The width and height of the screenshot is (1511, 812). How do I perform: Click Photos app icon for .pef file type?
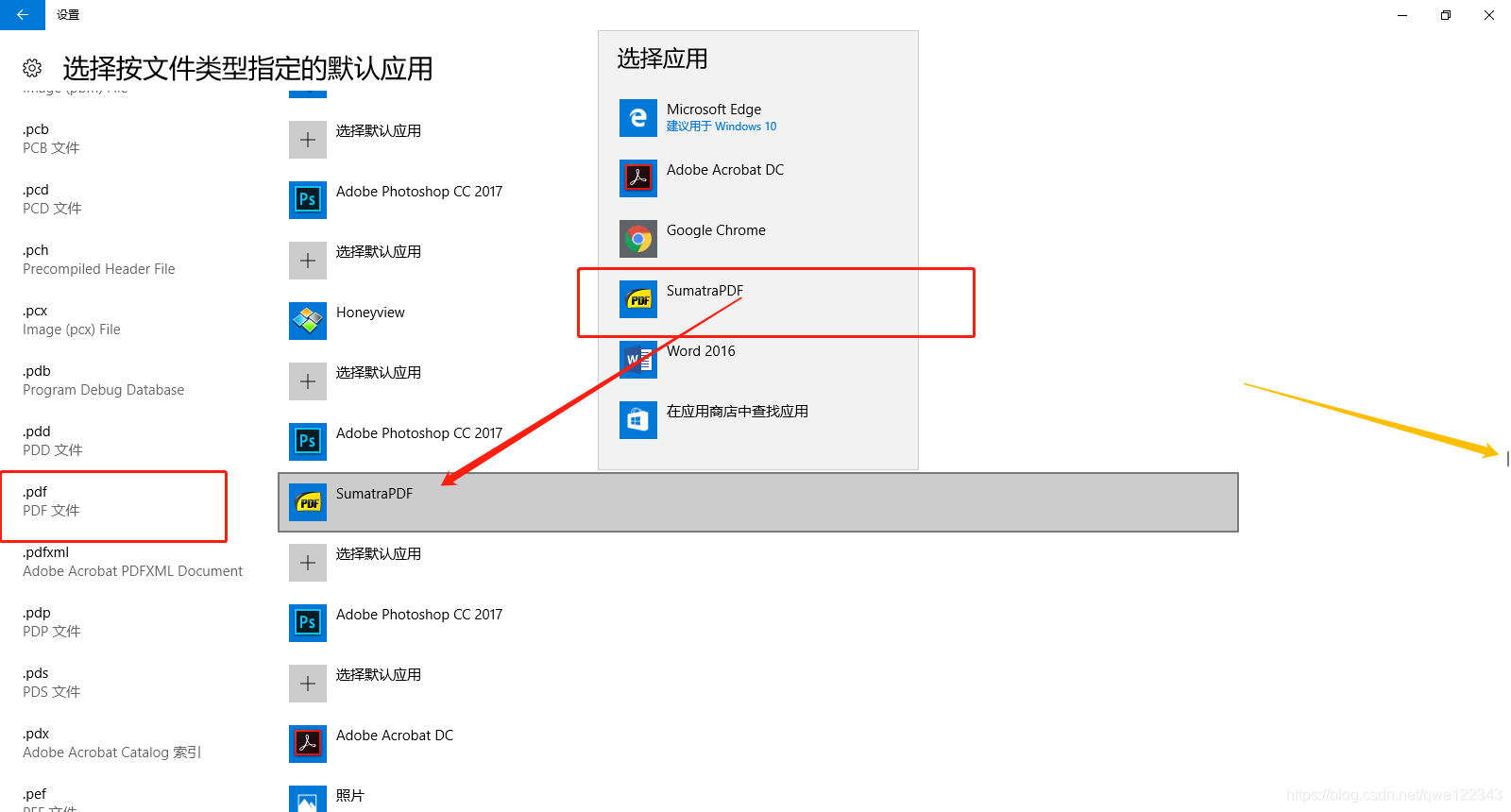click(308, 799)
